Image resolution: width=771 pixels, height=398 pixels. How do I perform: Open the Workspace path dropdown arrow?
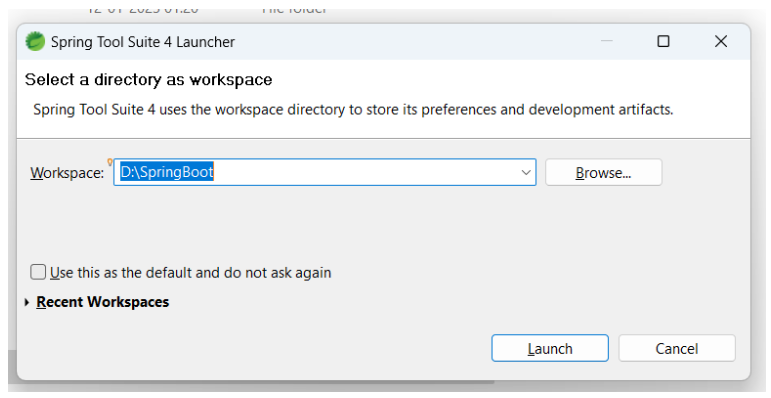[526, 172]
